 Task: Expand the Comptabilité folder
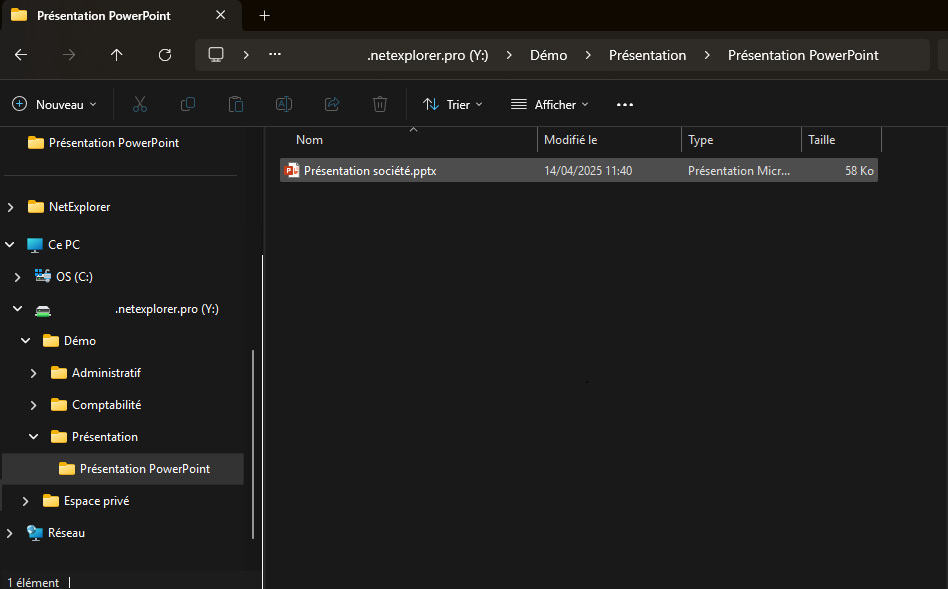click(34, 405)
